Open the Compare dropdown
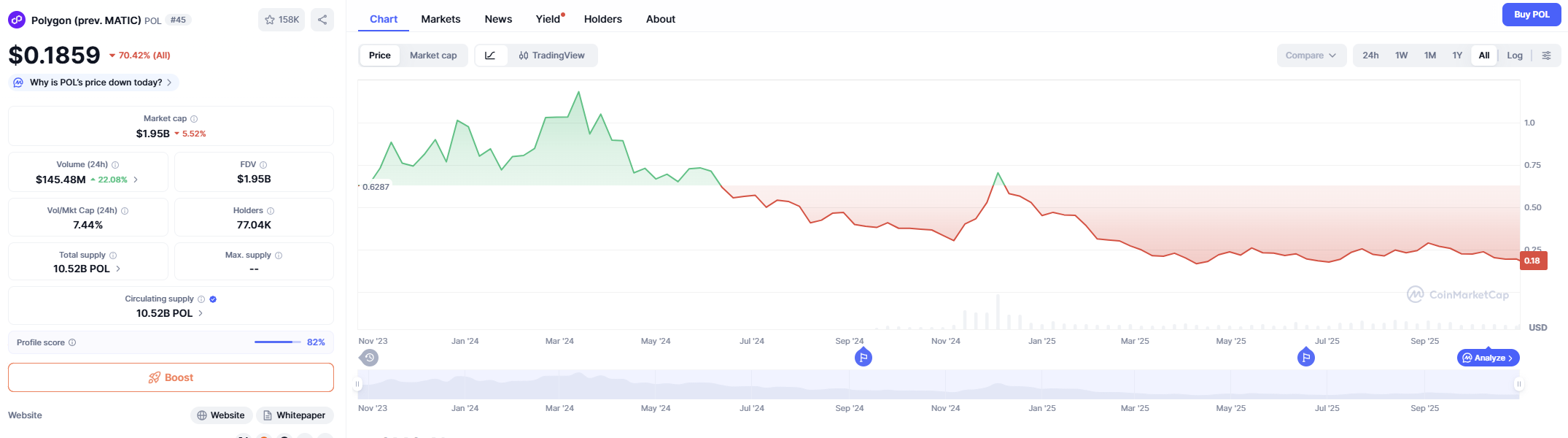The height and width of the screenshot is (438, 1568). point(1311,55)
